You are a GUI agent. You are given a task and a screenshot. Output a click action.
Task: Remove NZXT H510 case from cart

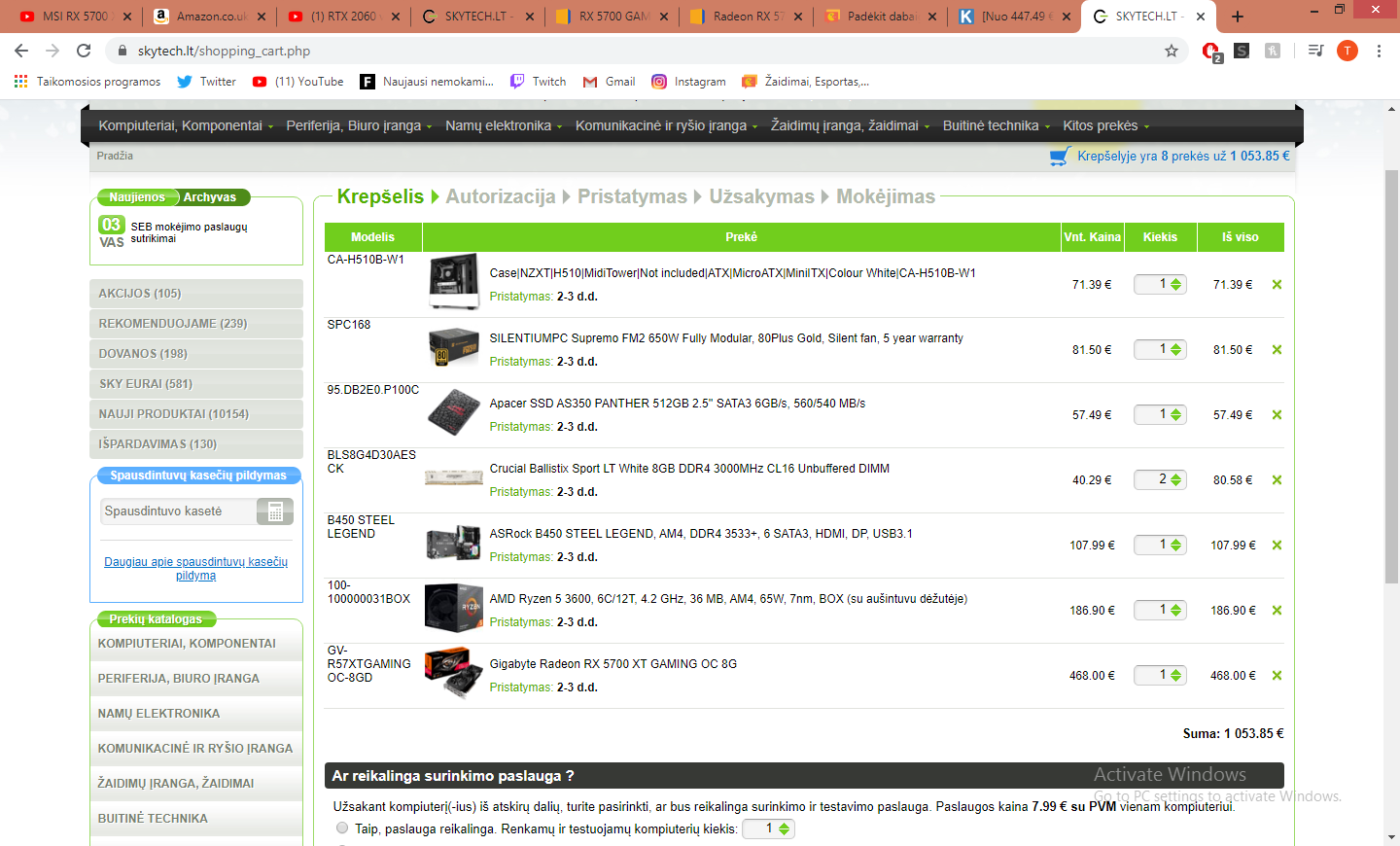click(x=1277, y=285)
